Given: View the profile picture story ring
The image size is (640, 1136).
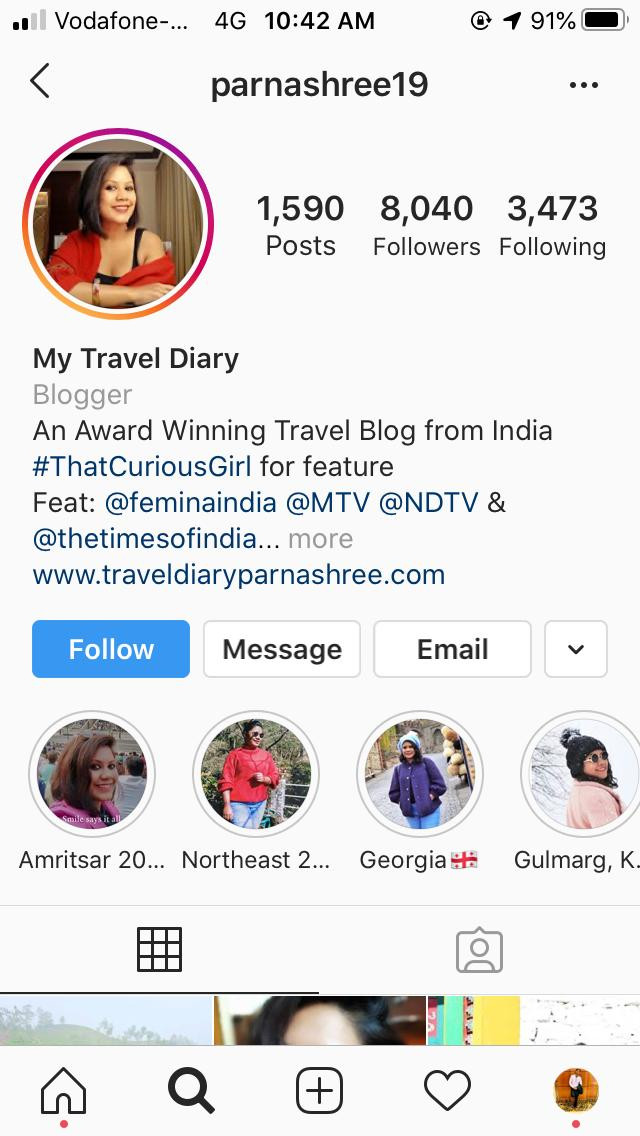Looking at the screenshot, I should pos(118,224).
